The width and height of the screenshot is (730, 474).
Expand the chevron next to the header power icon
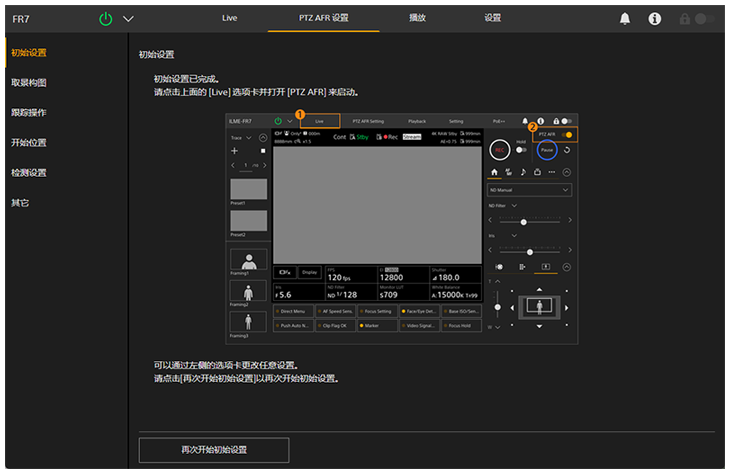[x=128, y=18]
